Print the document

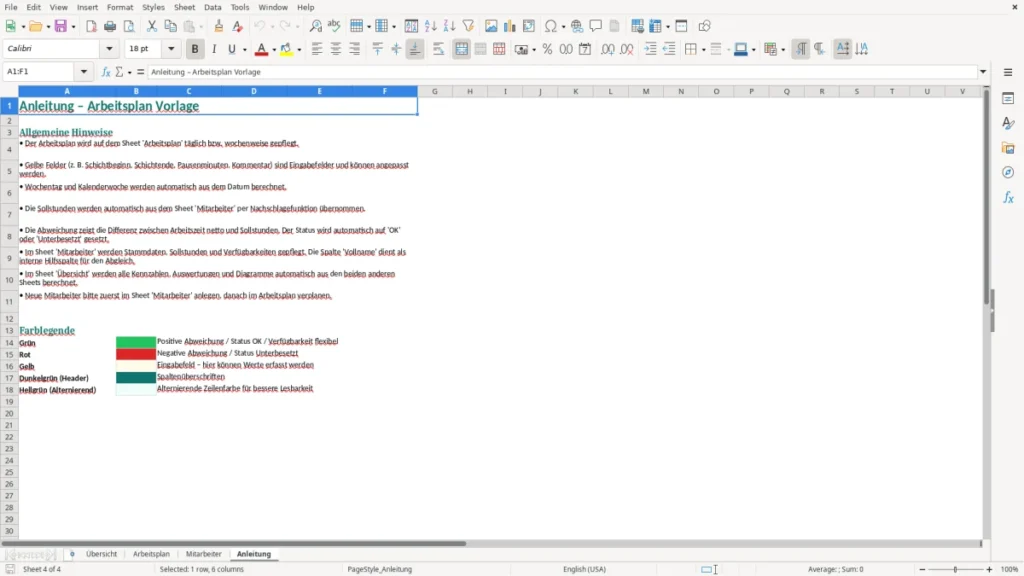[x=110, y=26]
